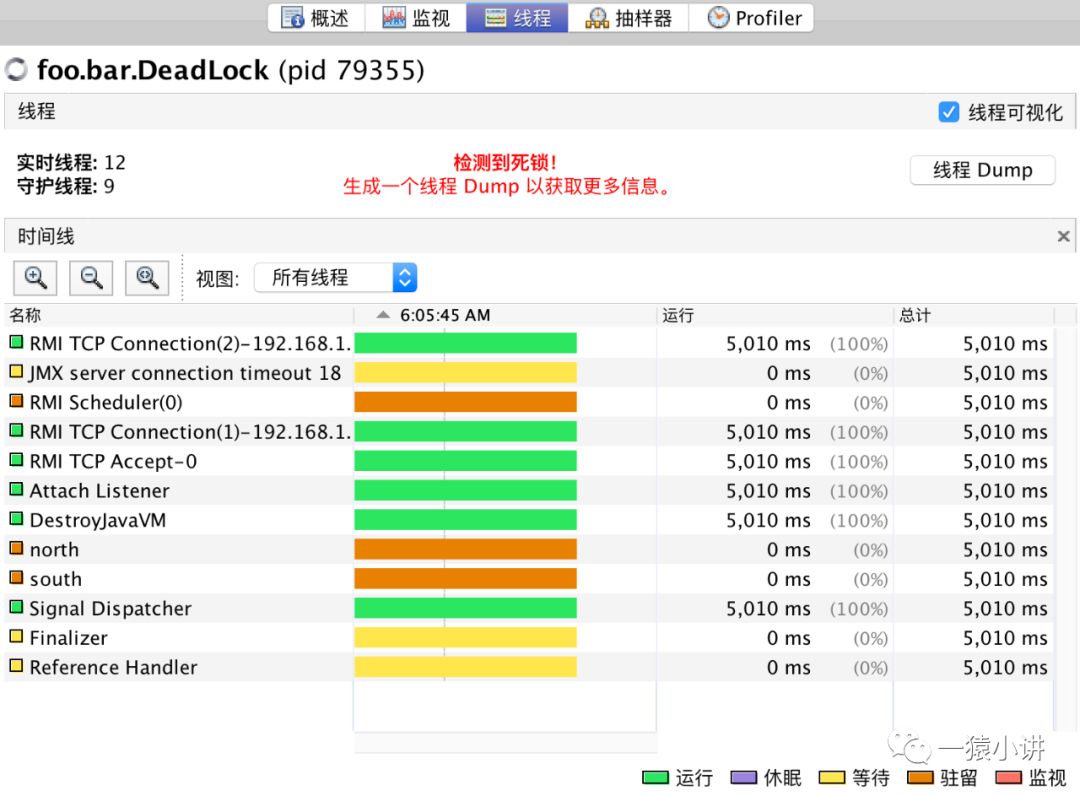The height and width of the screenshot is (796, 1080).
Task: Click the zoom in magnifier icon
Action: (35, 278)
